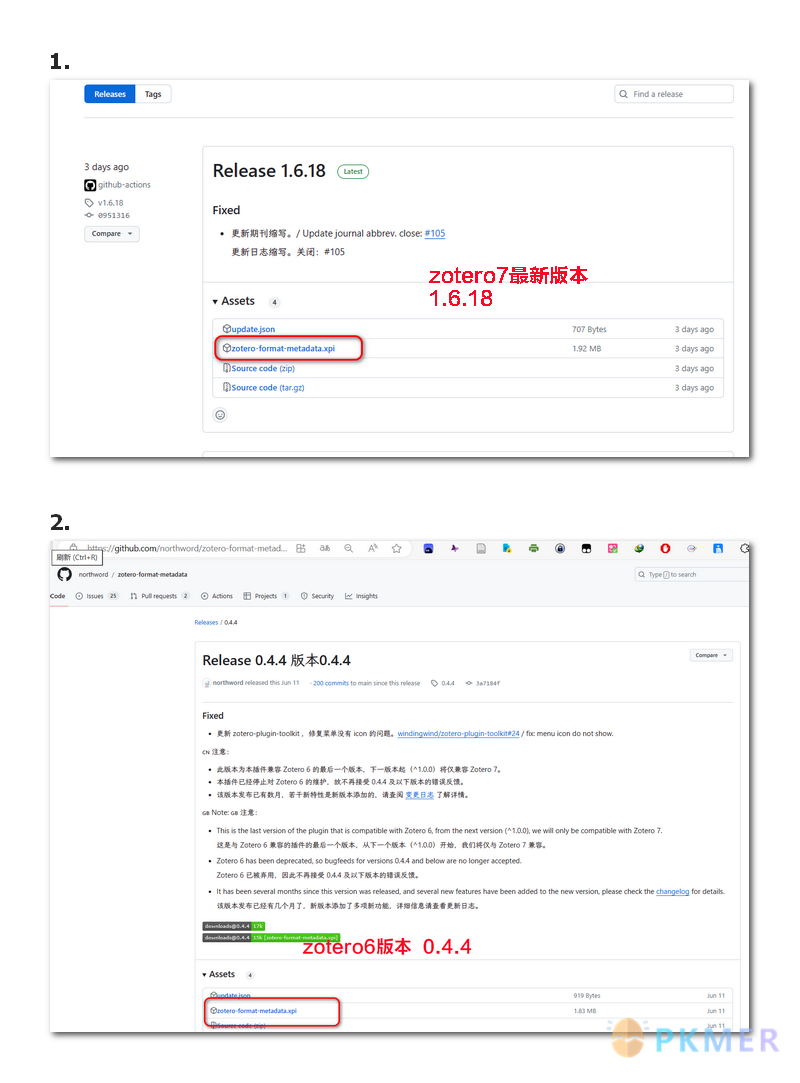Click the GitHub octocat logo
800x1083 pixels.
coord(64,575)
